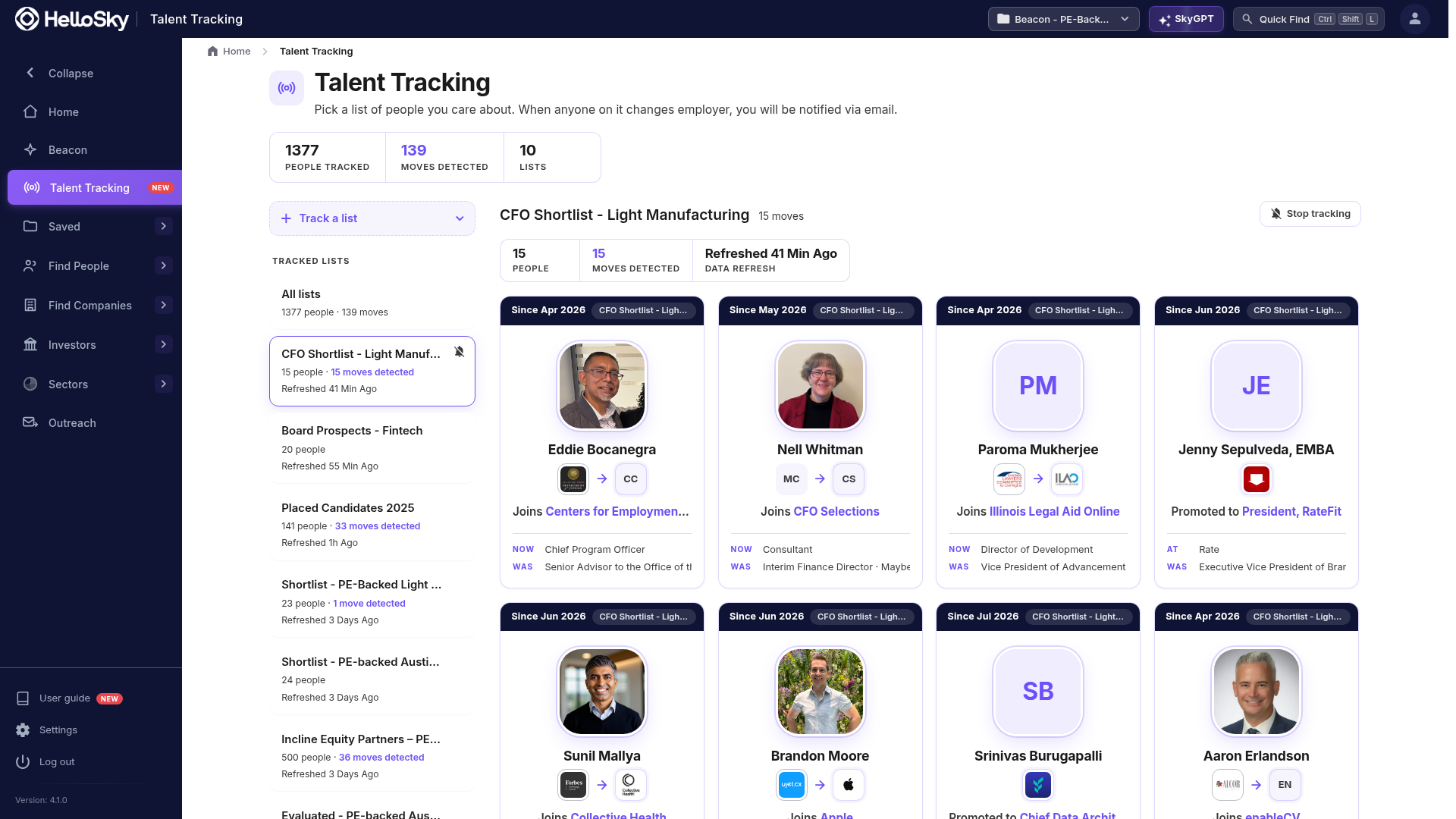This screenshot has width=1456, height=819.
Task: Open Jenny Sepulveda's JE avatar
Action: [x=1257, y=385]
